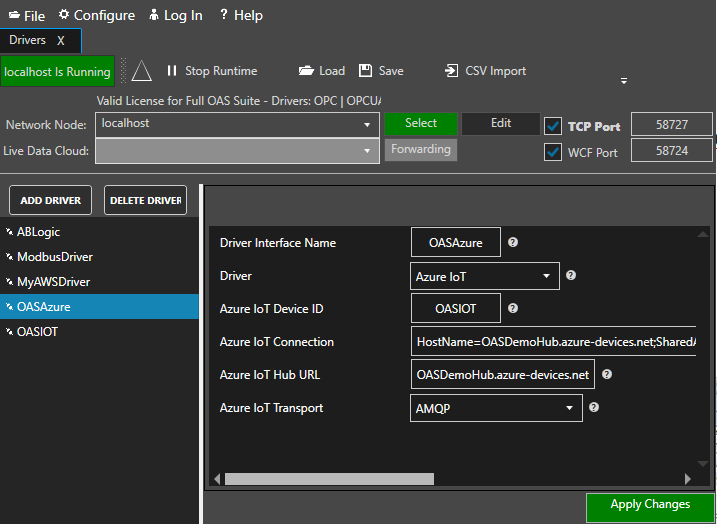Click the Stop Runtime pause icon
This screenshot has width=717, height=524.
[172, 71]
